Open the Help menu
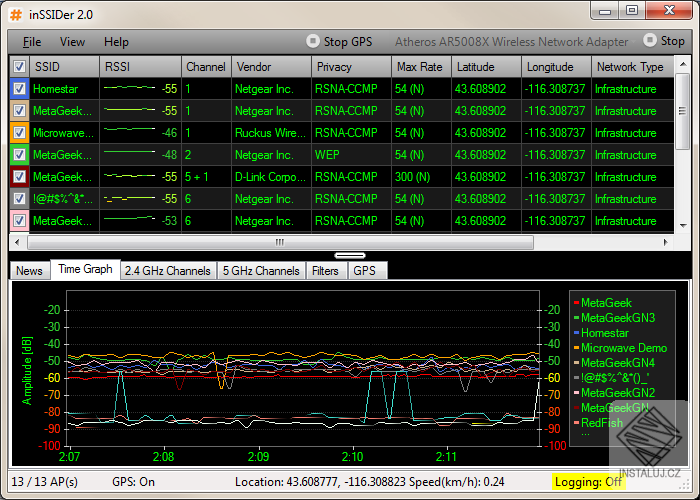 pyautogui.click(x=116, y=42)
